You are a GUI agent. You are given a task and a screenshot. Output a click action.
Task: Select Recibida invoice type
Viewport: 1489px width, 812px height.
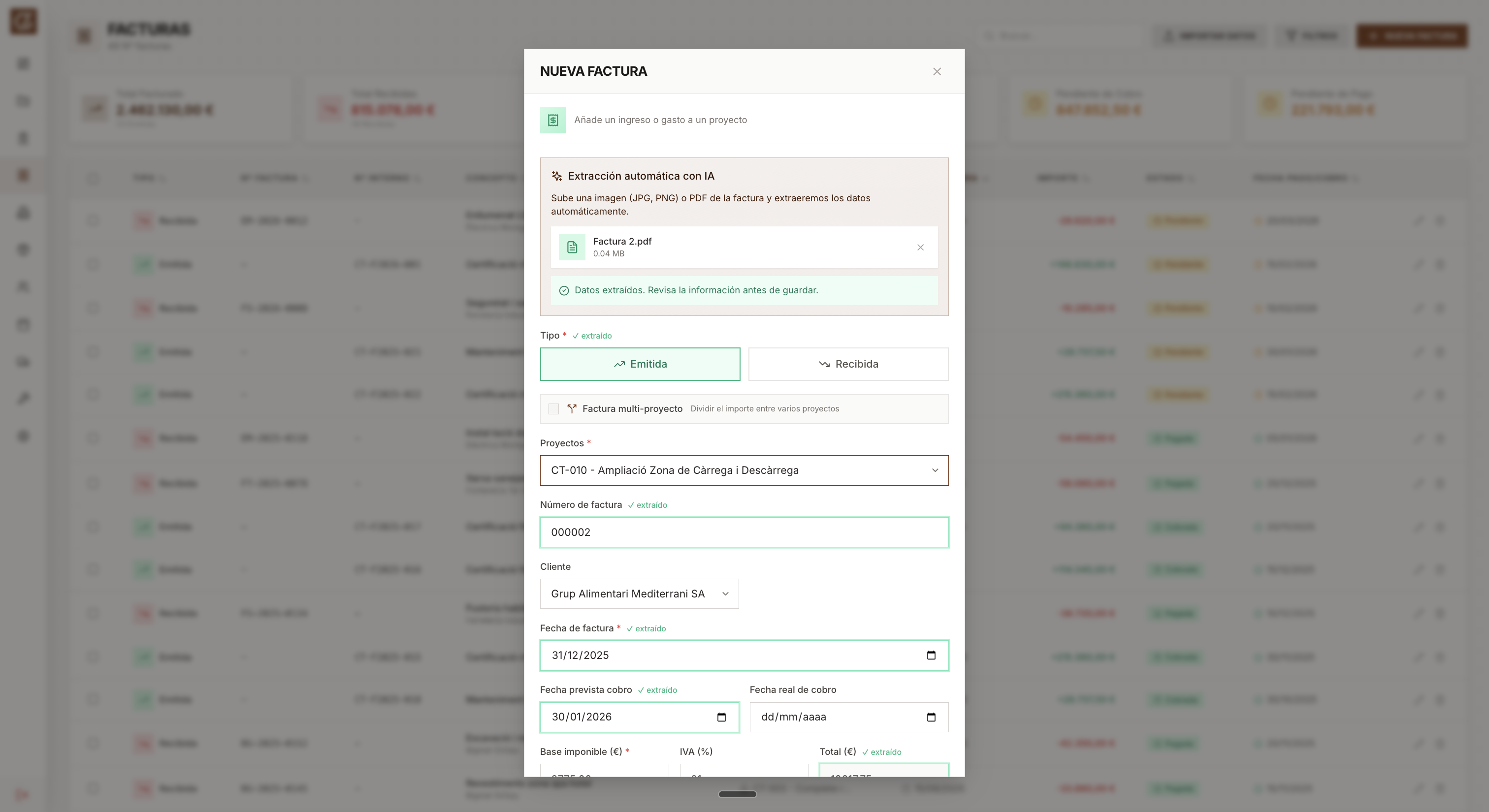[848, 364]
